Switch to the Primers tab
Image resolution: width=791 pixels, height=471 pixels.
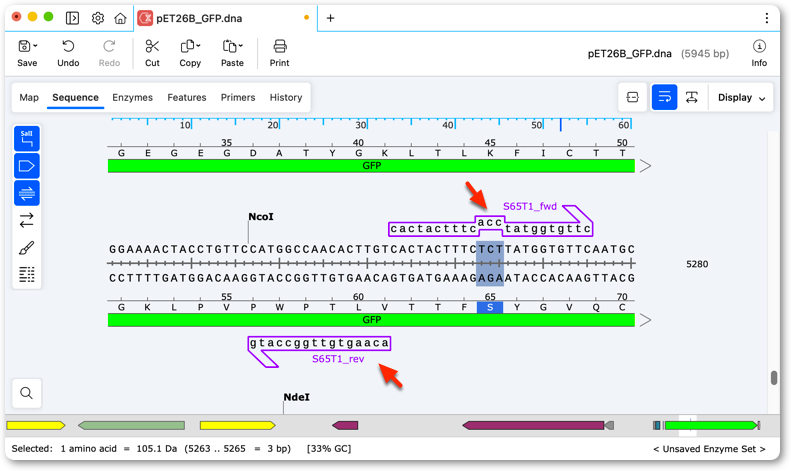coord(238,97)
